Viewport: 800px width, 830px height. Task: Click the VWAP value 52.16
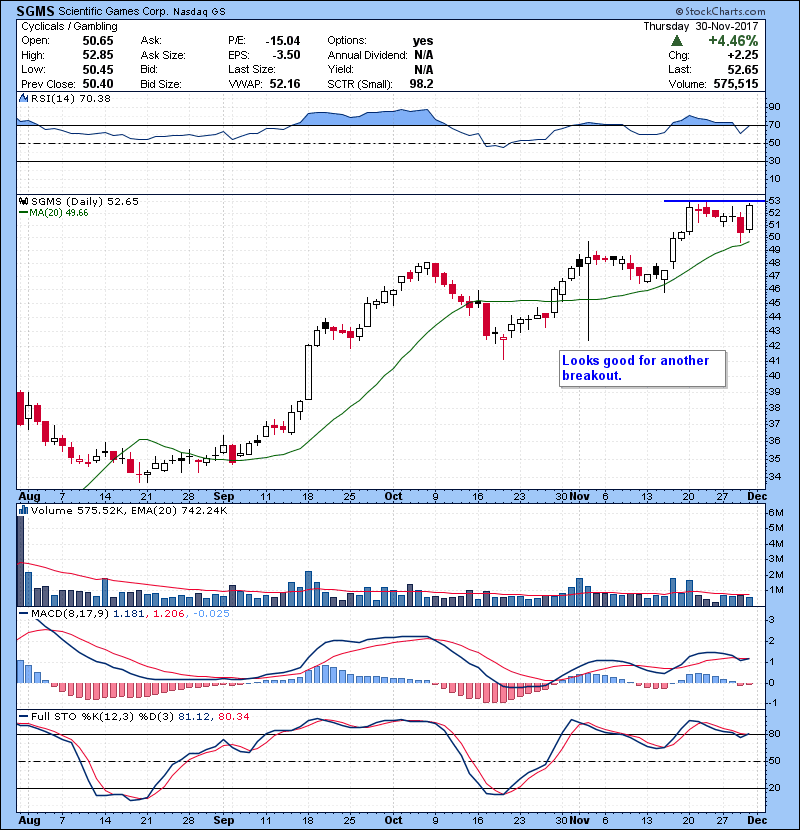click(x=285, y=84)
